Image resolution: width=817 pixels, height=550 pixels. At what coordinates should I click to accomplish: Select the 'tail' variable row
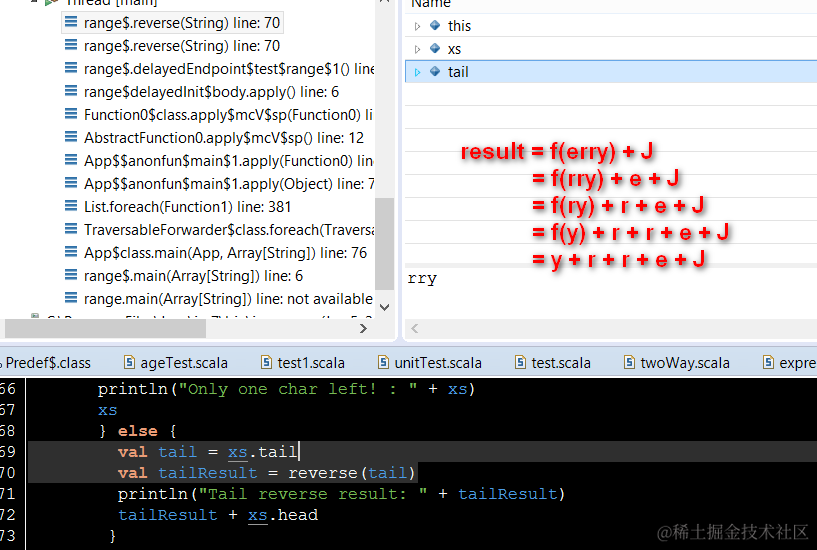pos(611,71)
